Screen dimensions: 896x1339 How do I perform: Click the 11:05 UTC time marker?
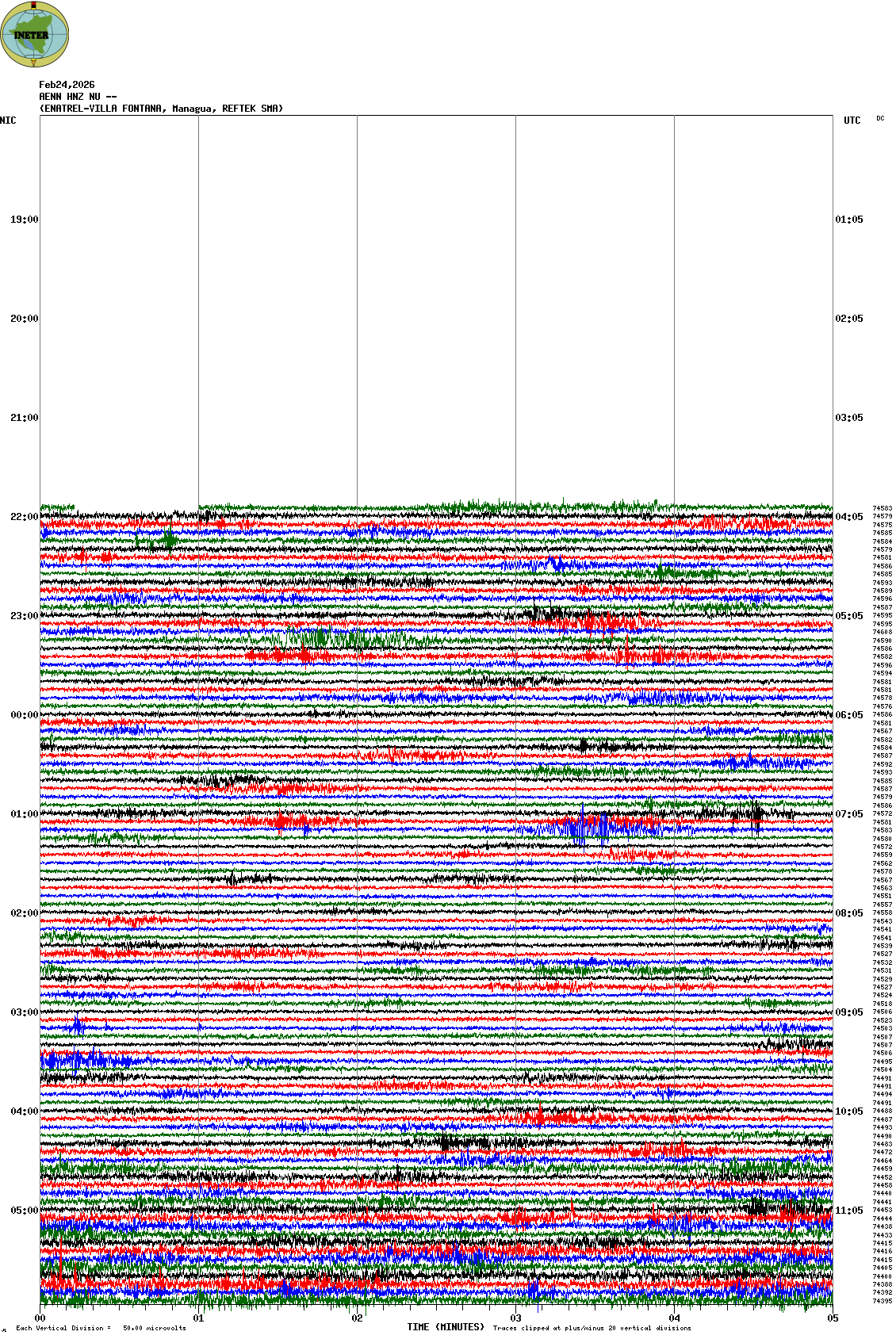click(x=849, y=1211)
